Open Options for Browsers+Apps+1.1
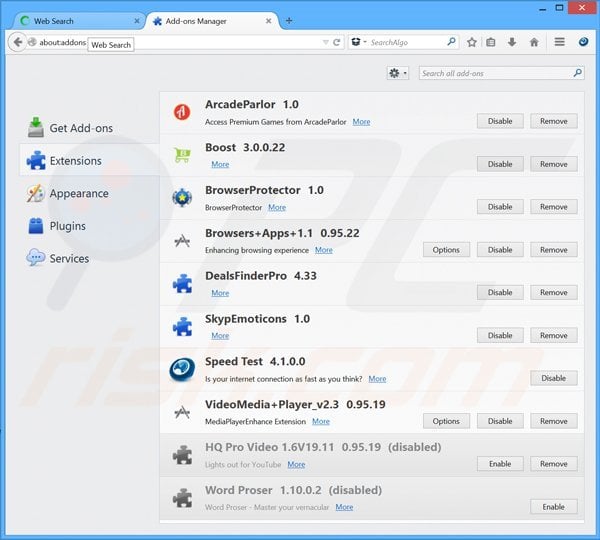This screenshot has height=540, width=600. (x=446, y=250)
